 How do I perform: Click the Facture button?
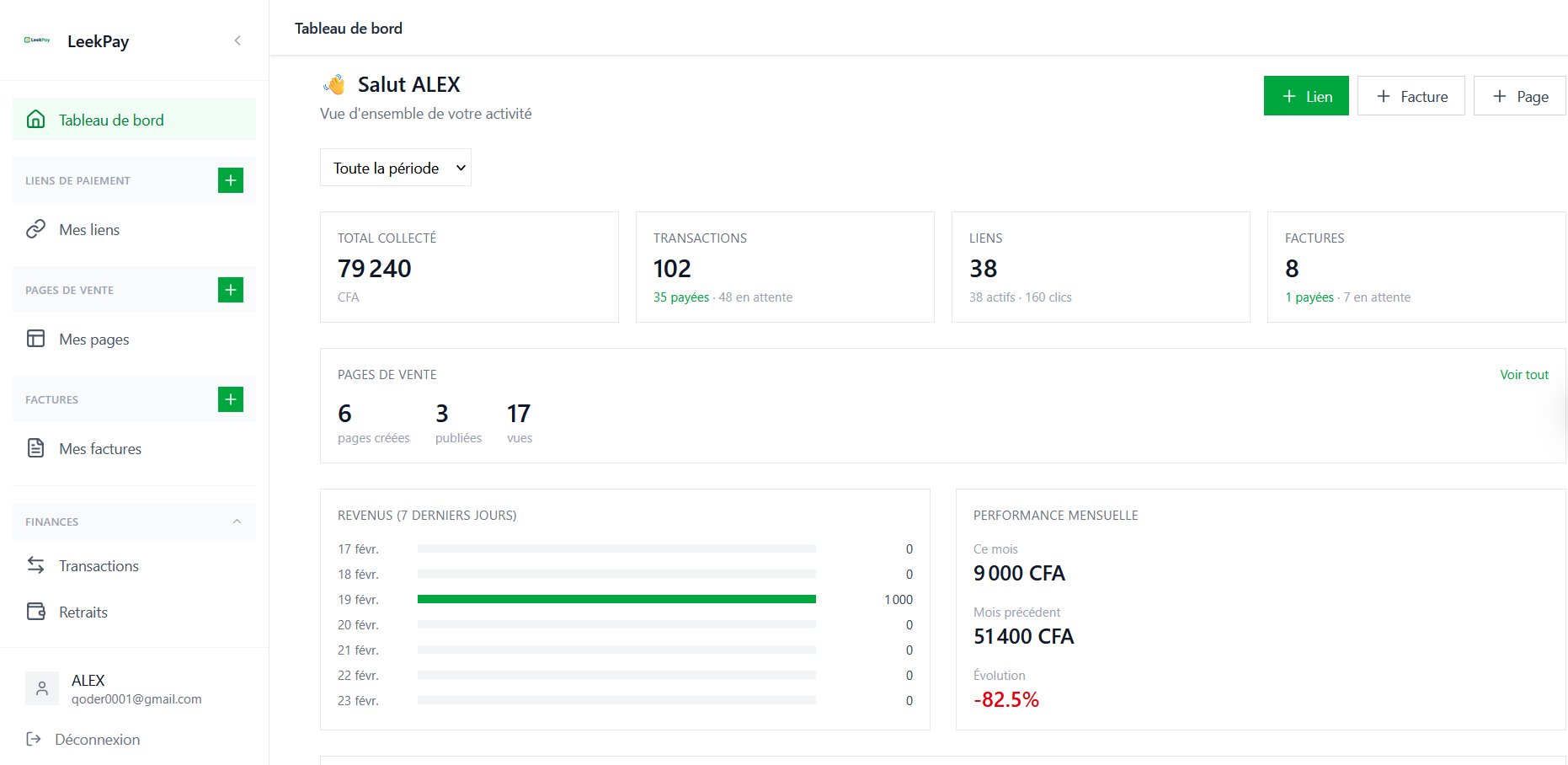[1411, 96]
